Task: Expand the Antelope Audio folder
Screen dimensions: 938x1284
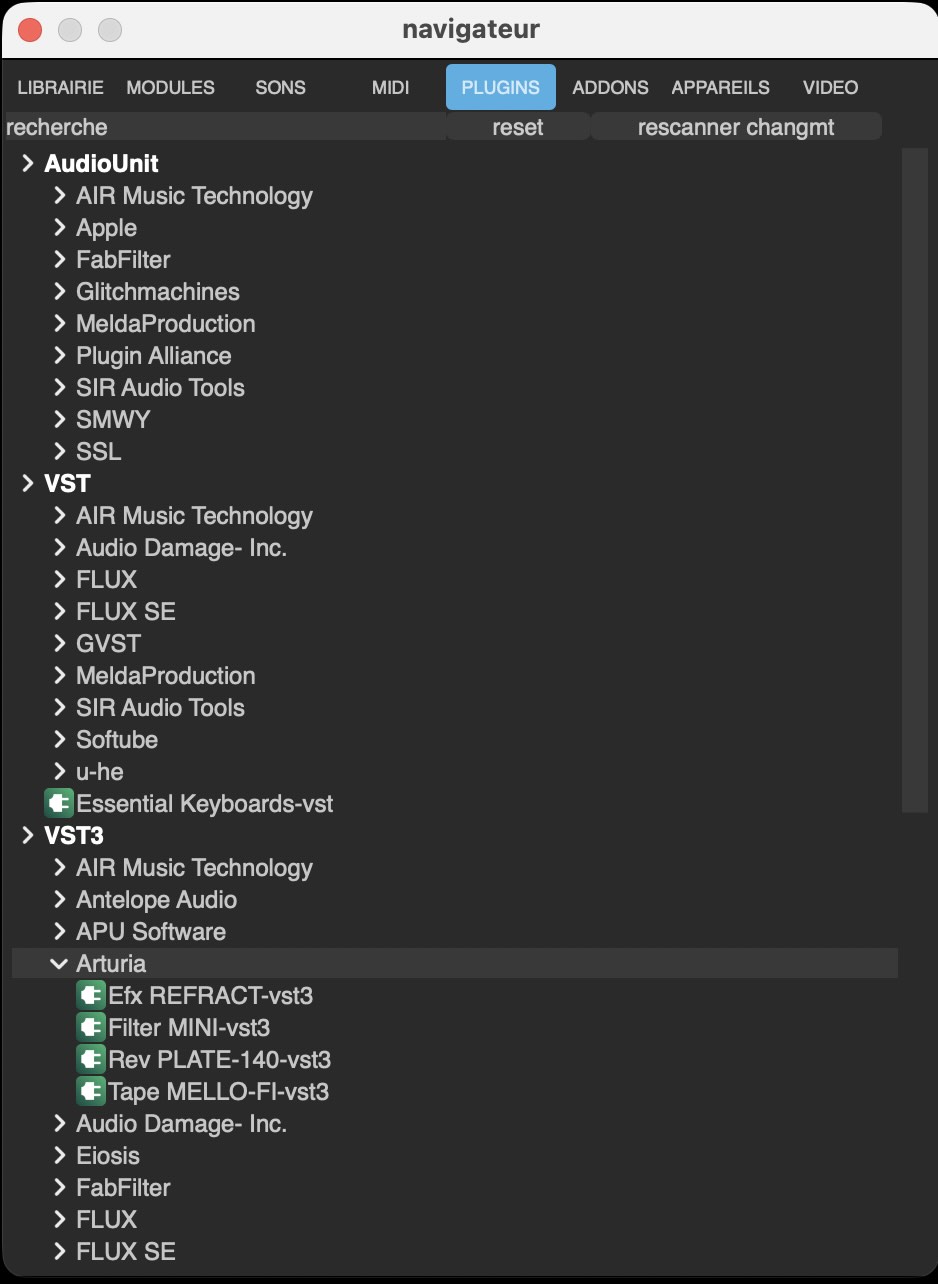Action: tap(59, 900)
